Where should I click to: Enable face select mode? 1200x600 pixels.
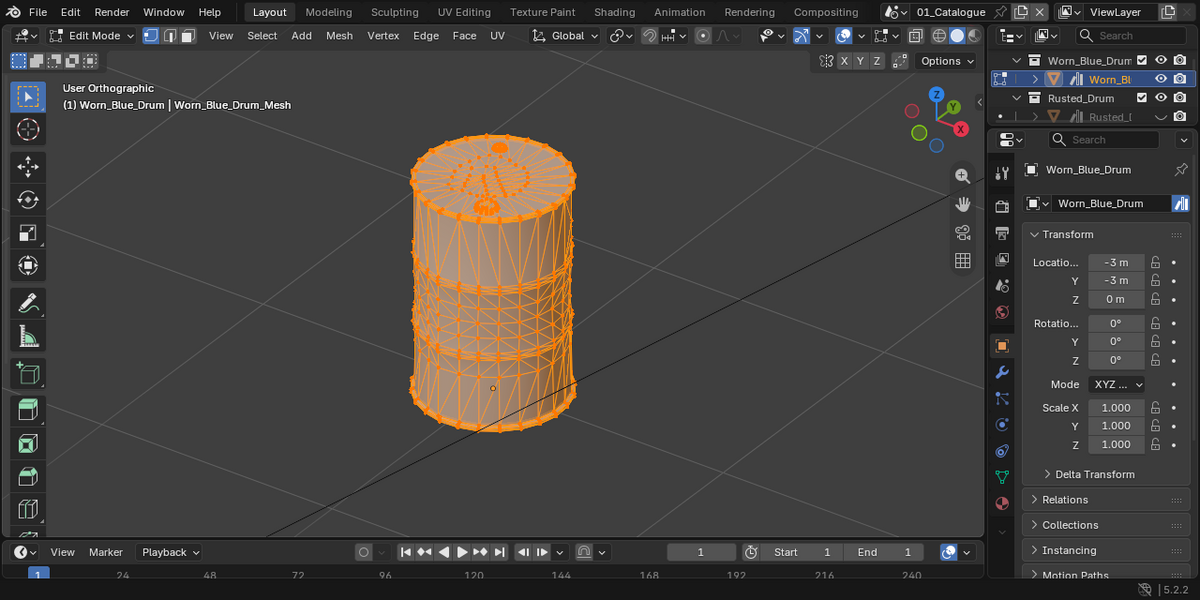point(189,35)
